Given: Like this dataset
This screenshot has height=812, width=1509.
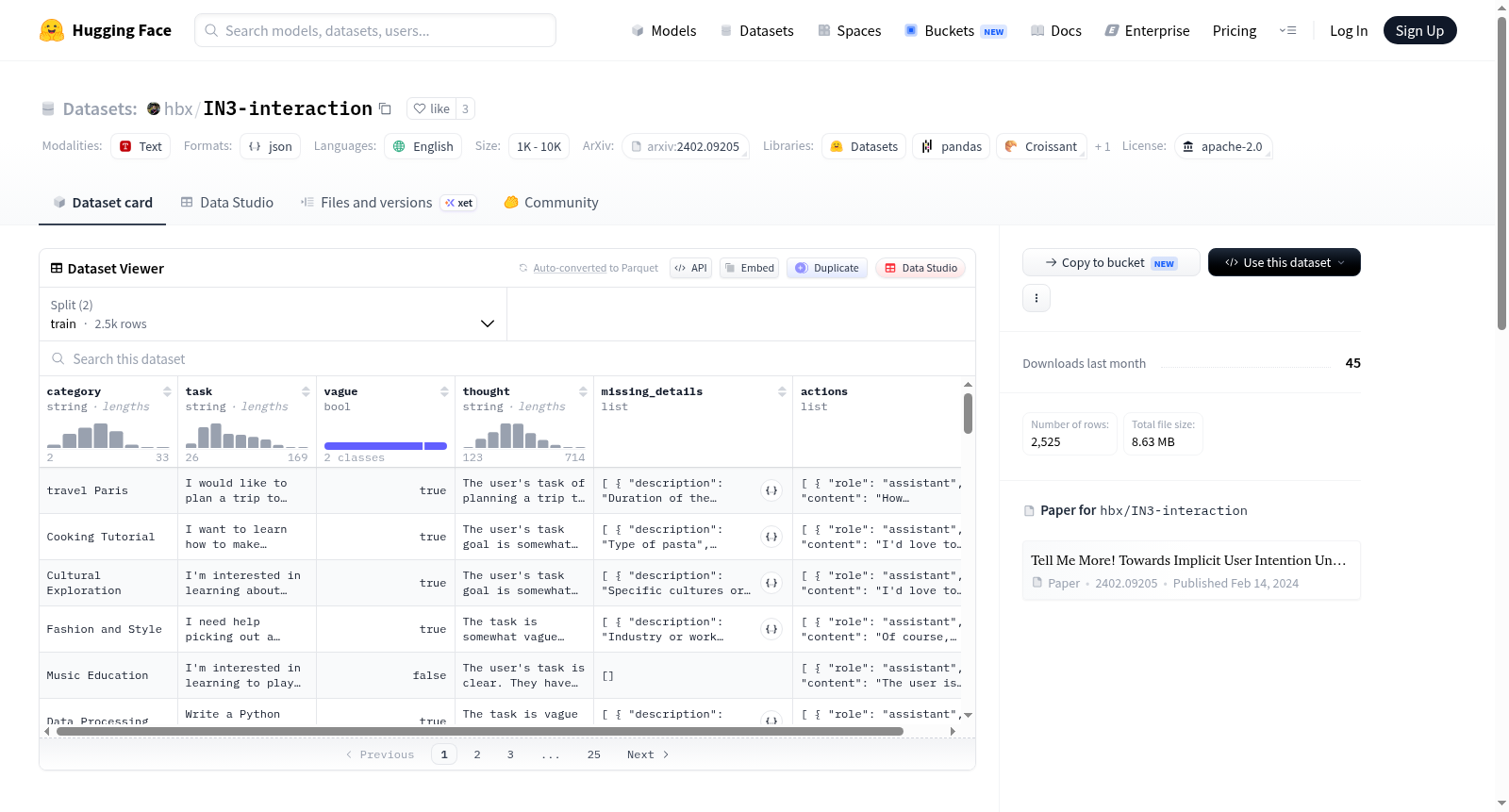Looking at the screenshot, I should coord(432,108).
